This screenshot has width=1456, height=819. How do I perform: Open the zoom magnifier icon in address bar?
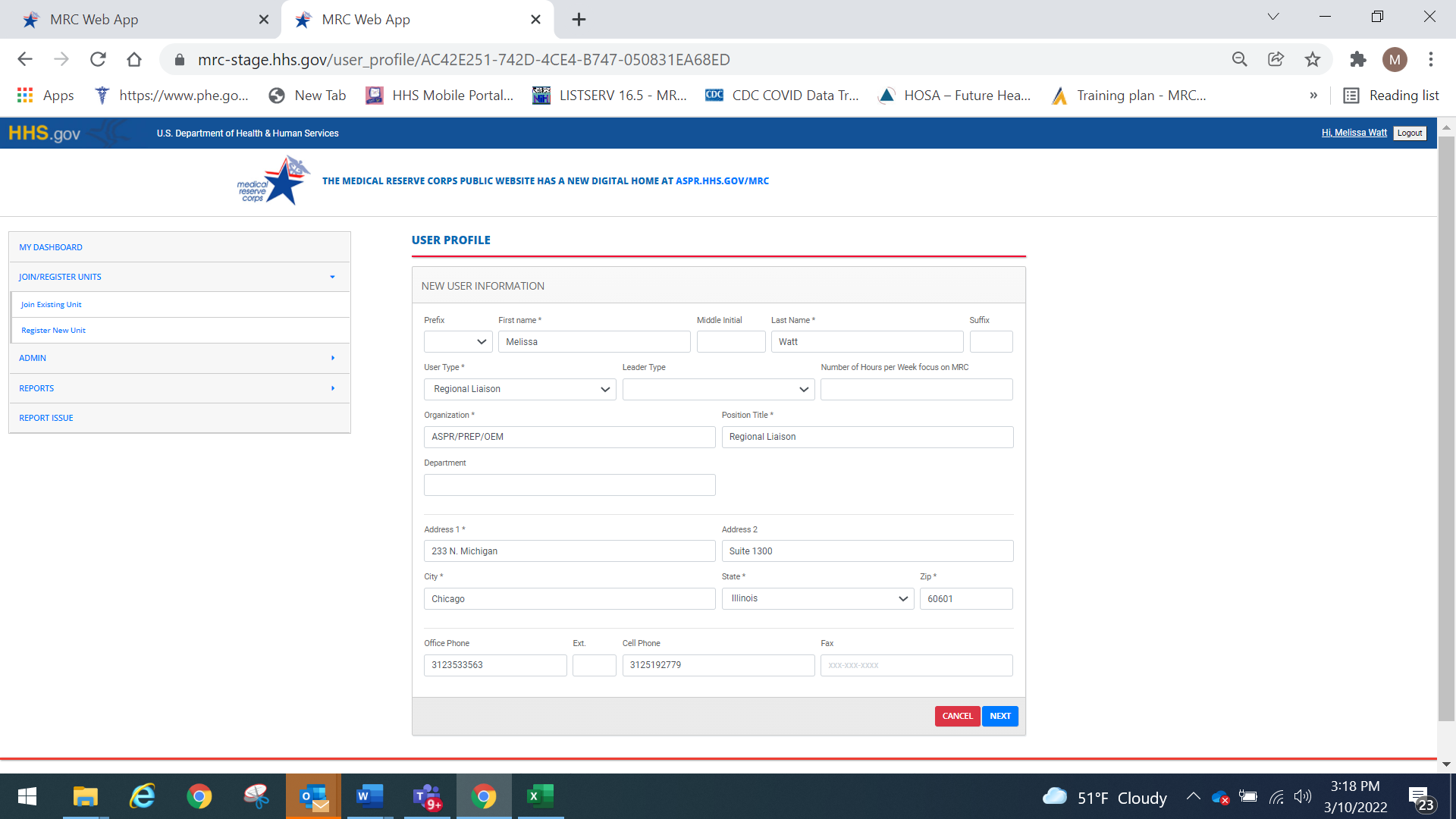tap(1240, 59)
